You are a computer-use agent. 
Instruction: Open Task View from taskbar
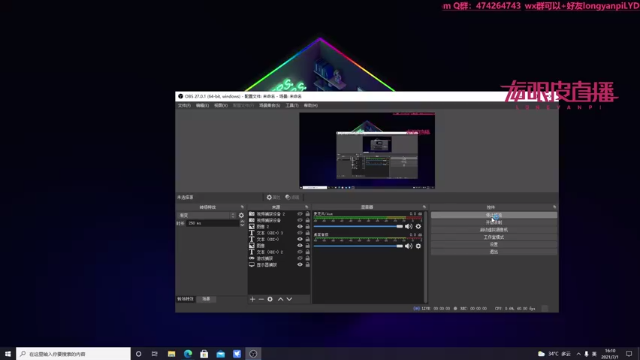point(155,354)
